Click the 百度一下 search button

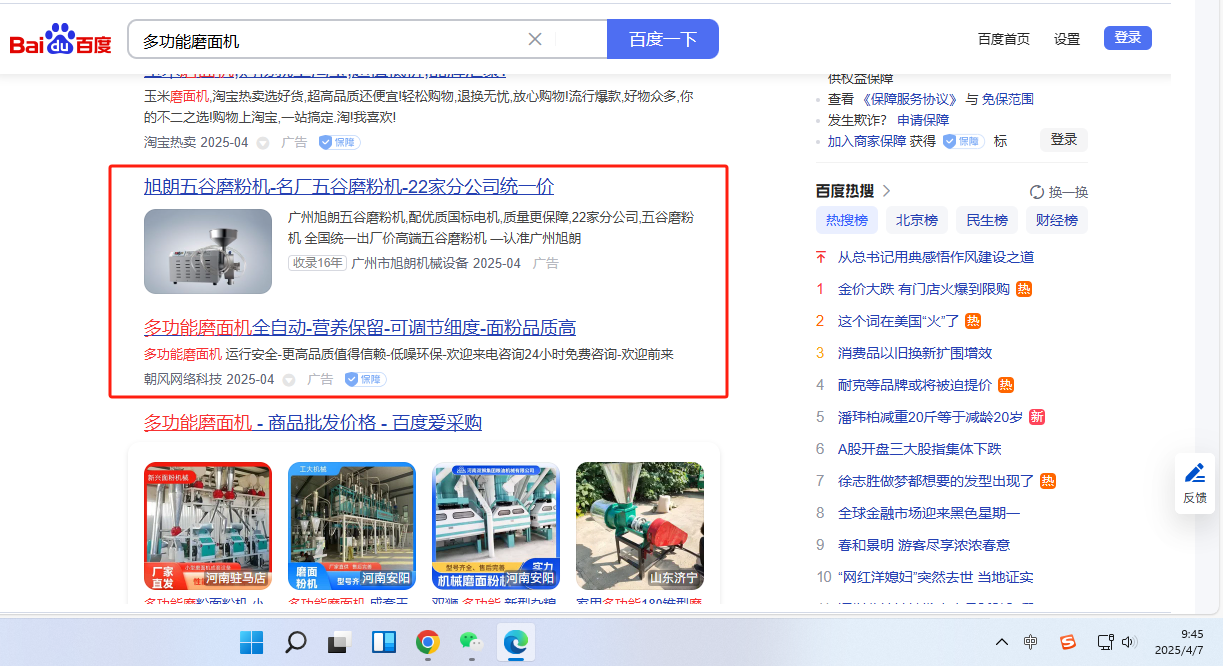tap(662, 39)
